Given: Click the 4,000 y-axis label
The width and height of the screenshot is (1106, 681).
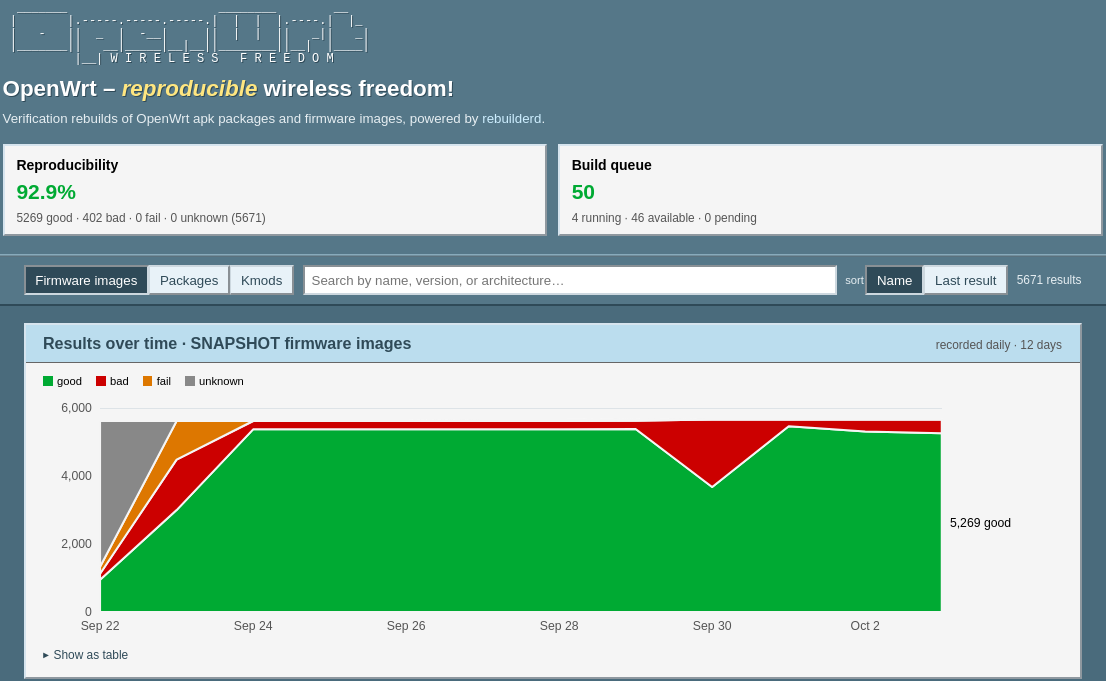Looking at the screenshot, I should (x=76, y=476).
